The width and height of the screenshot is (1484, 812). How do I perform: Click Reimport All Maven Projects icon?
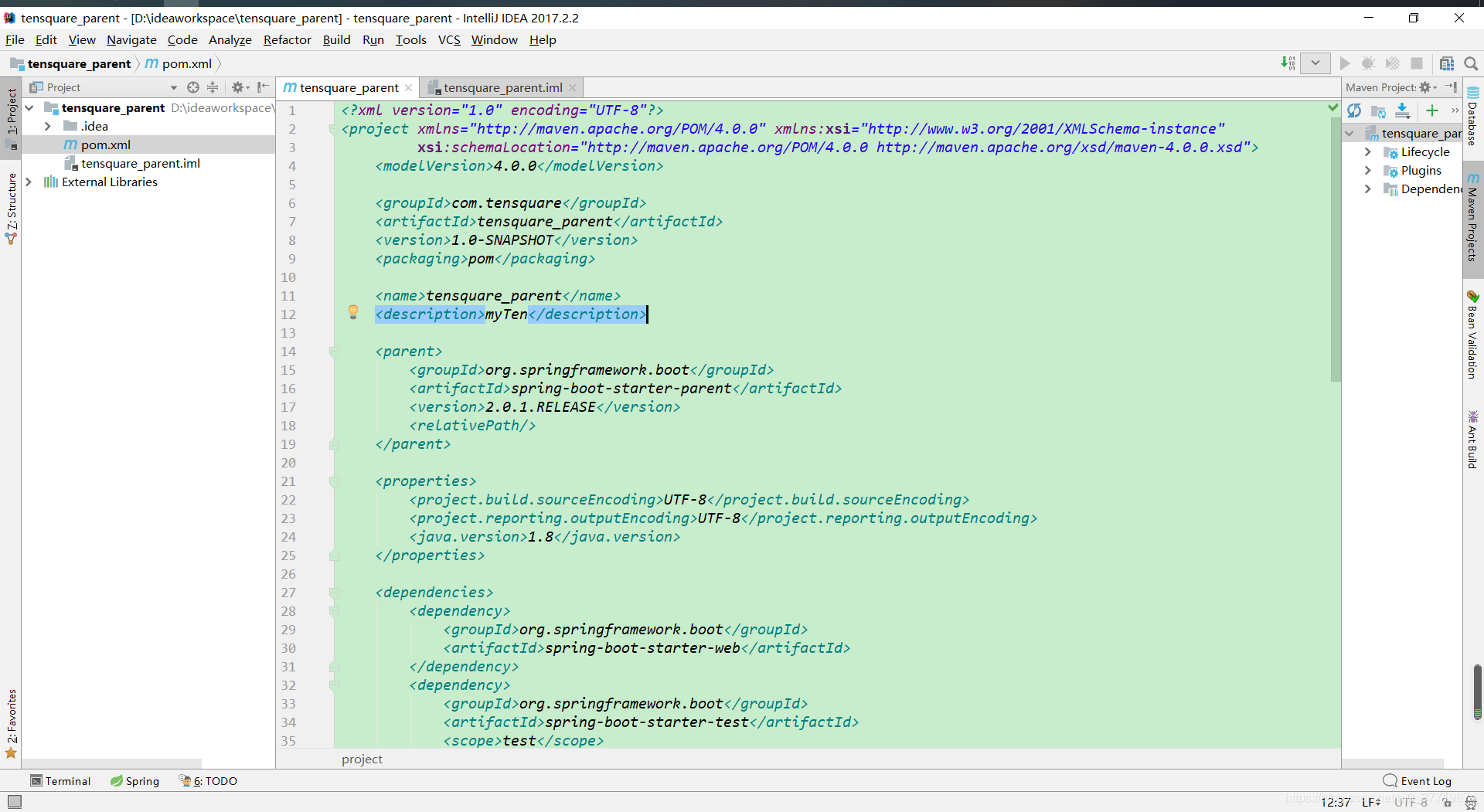1354,111
